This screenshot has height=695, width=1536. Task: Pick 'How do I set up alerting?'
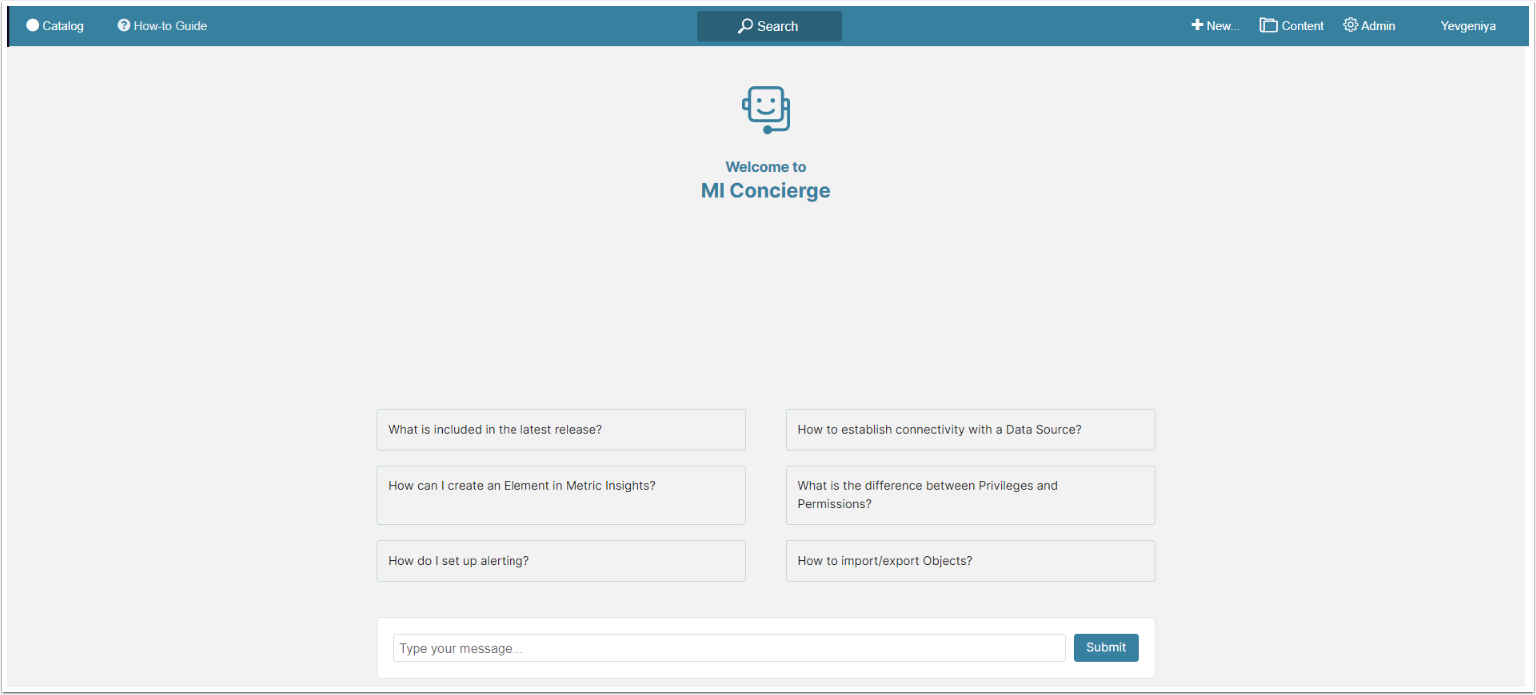(x=561, y=561)
